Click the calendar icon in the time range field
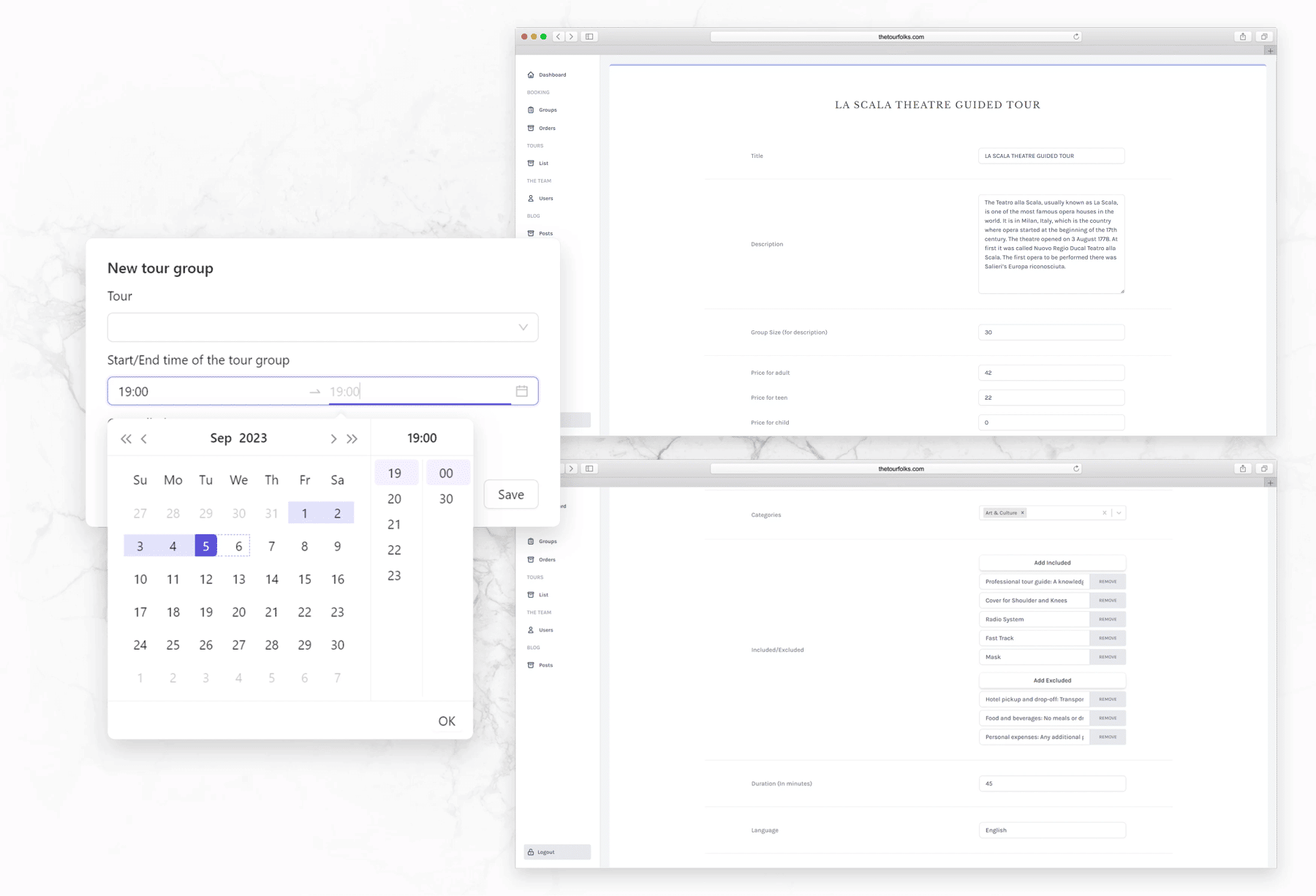 click(521, 391)
